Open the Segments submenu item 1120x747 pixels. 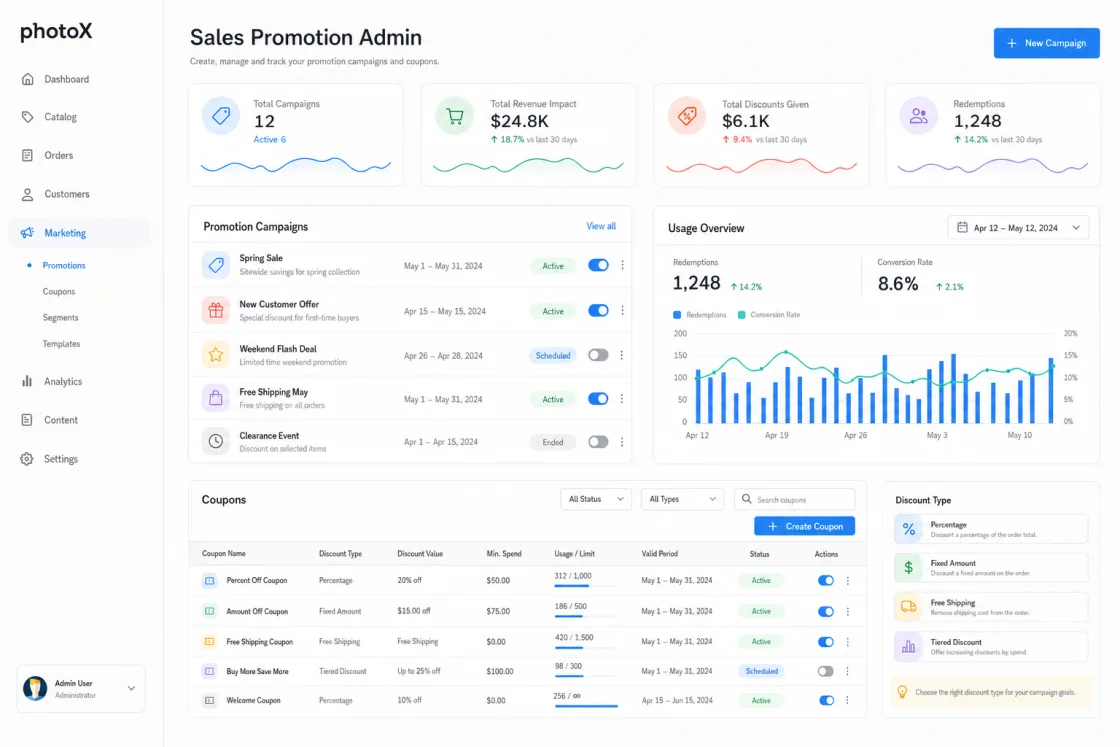[61, 318]
